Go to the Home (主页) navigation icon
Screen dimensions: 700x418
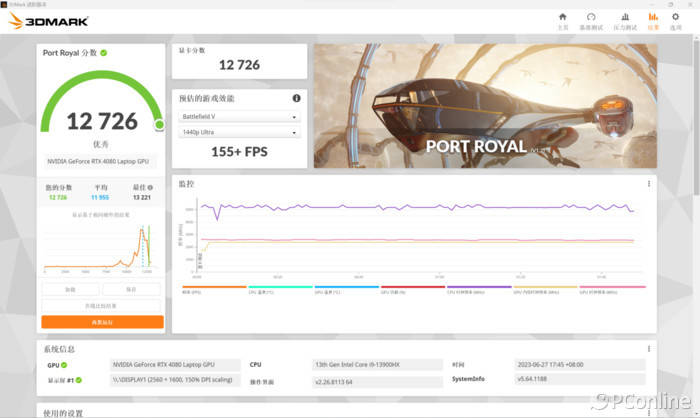point(562,20)
